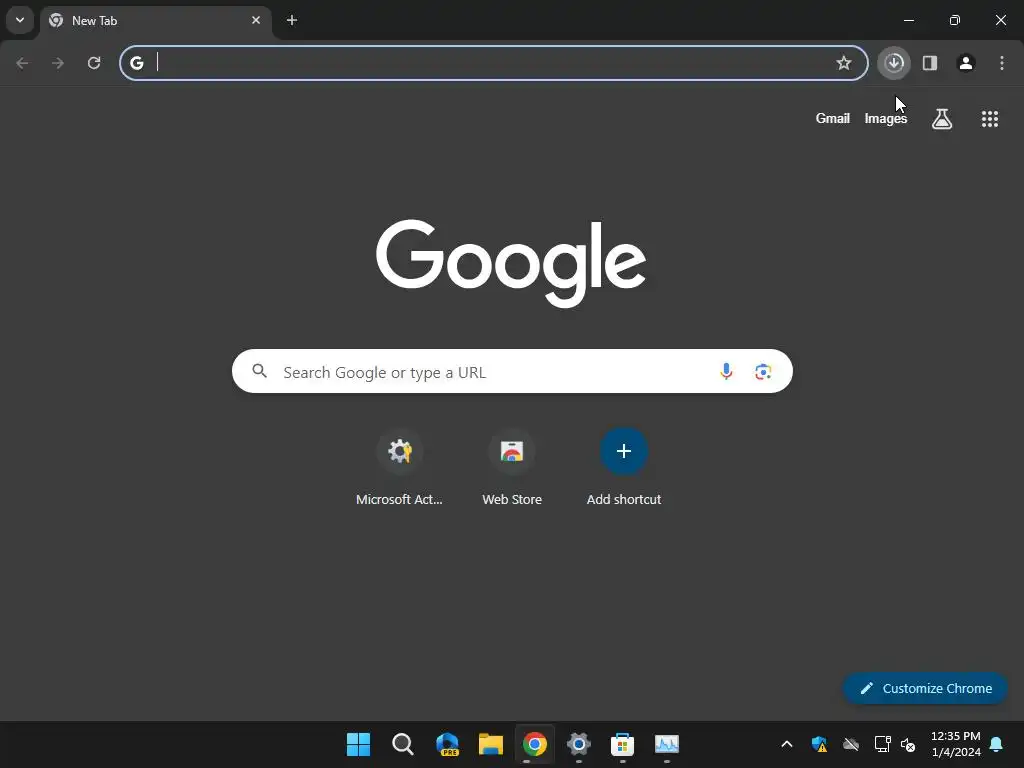
Task: Click the muted volume tray icon
Action: 908,744
